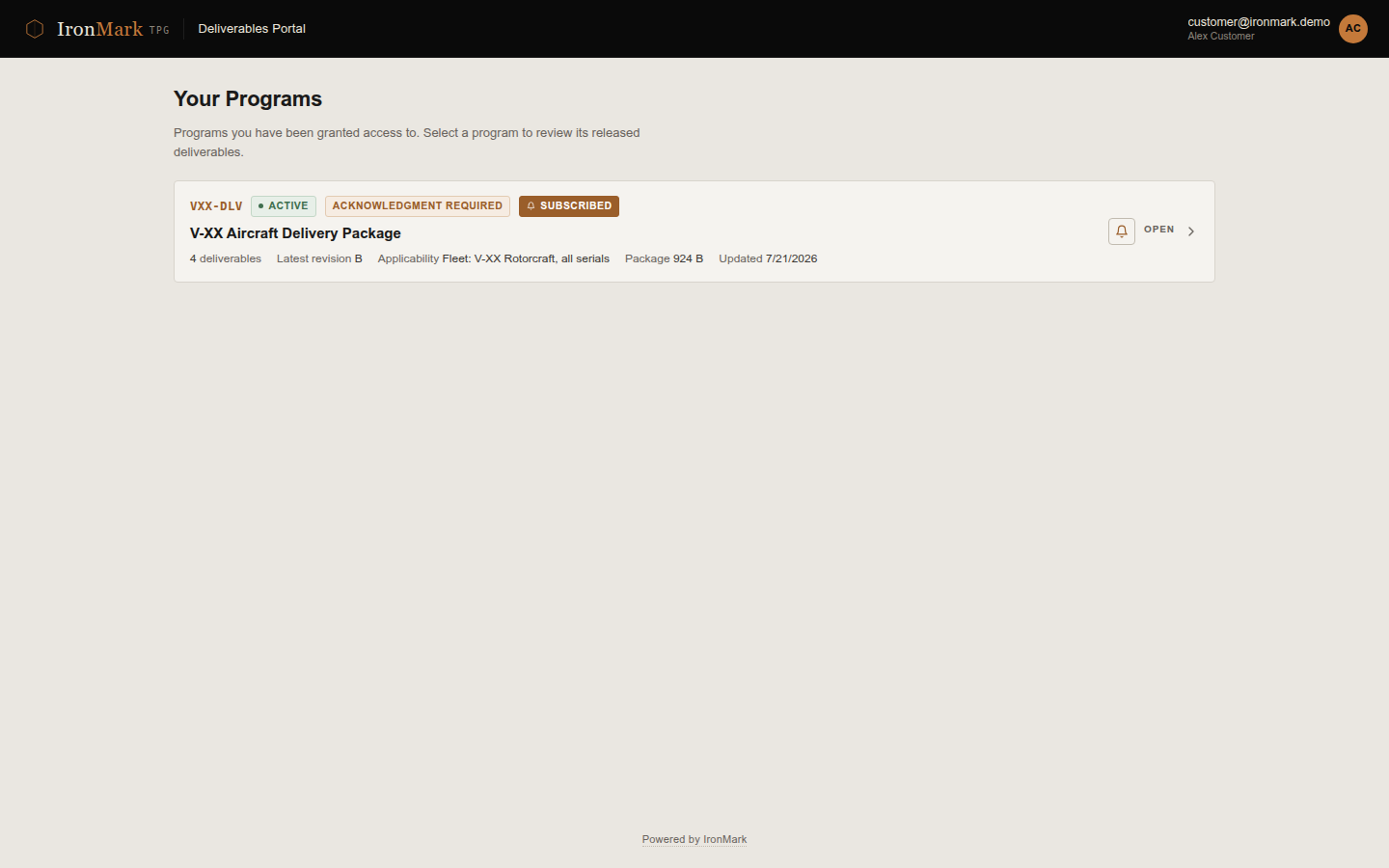Click the ACTIVE status badge
Screen dimensions: 1389x868
click(284, 206)
